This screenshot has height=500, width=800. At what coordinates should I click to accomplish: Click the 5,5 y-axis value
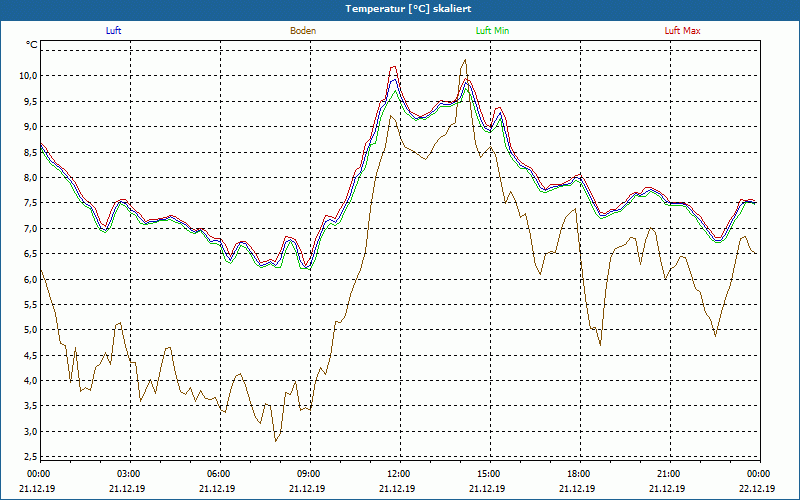pyautogui.click(x=30, y=305)
